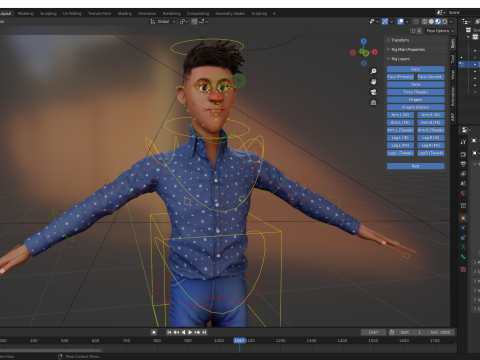The width and height of the screenshot is (480, 360).
Task: Click the blue Z axis gizmo ball
Action: [x=364, y=41]
